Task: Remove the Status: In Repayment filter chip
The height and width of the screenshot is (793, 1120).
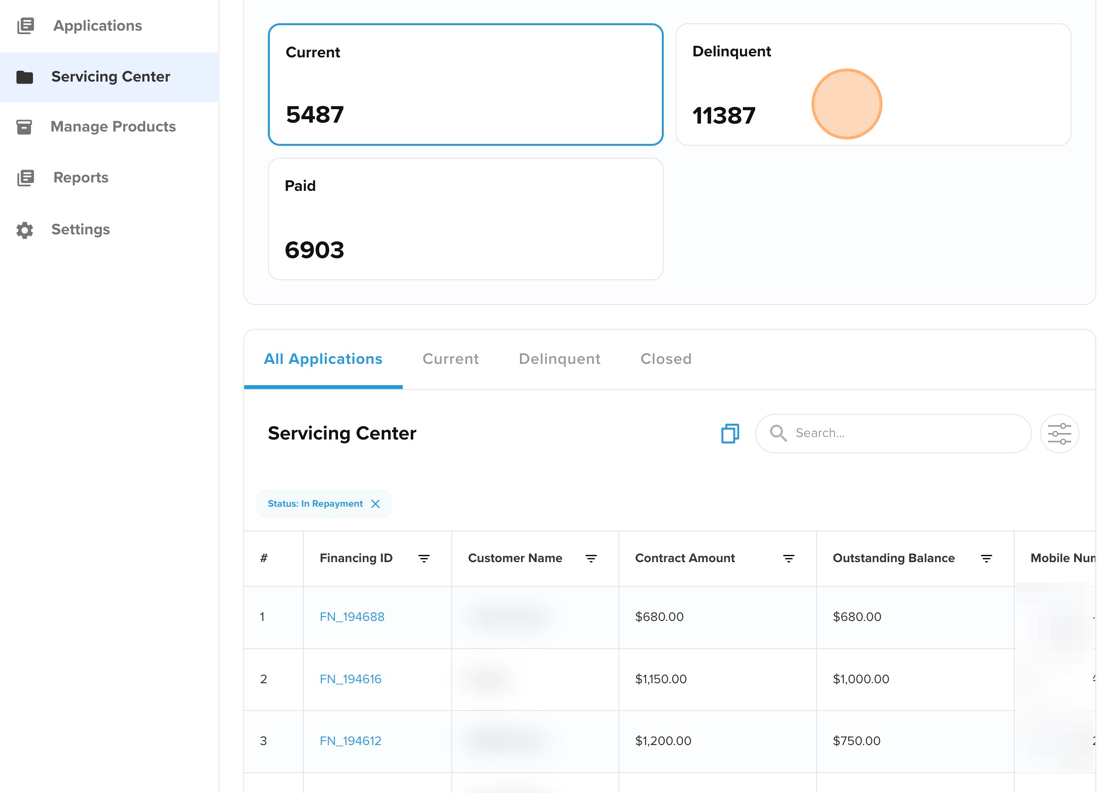Action: click(x=376, y=504)
